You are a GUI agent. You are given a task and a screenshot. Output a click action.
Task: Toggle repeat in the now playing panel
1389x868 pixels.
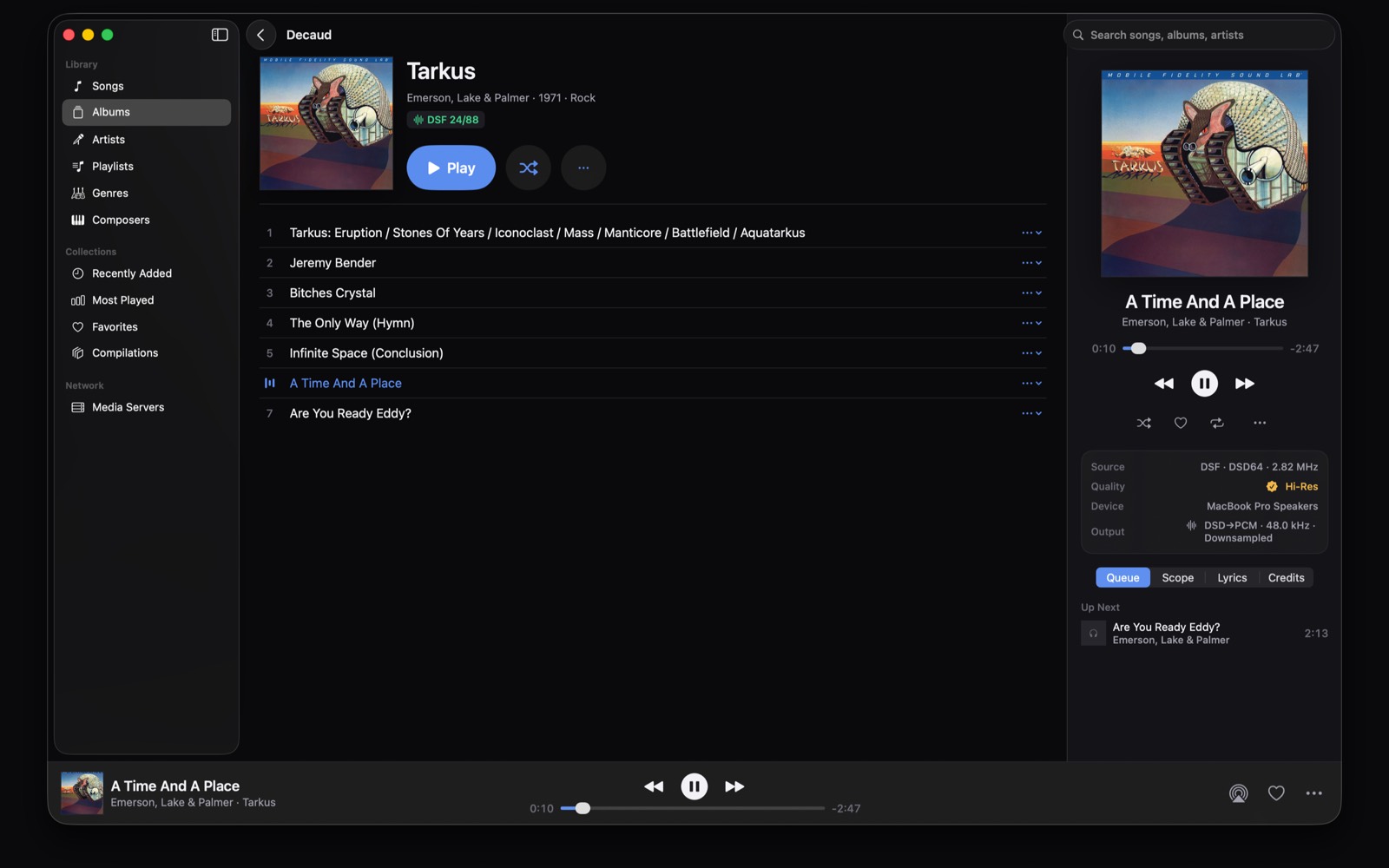point(1217,423)
